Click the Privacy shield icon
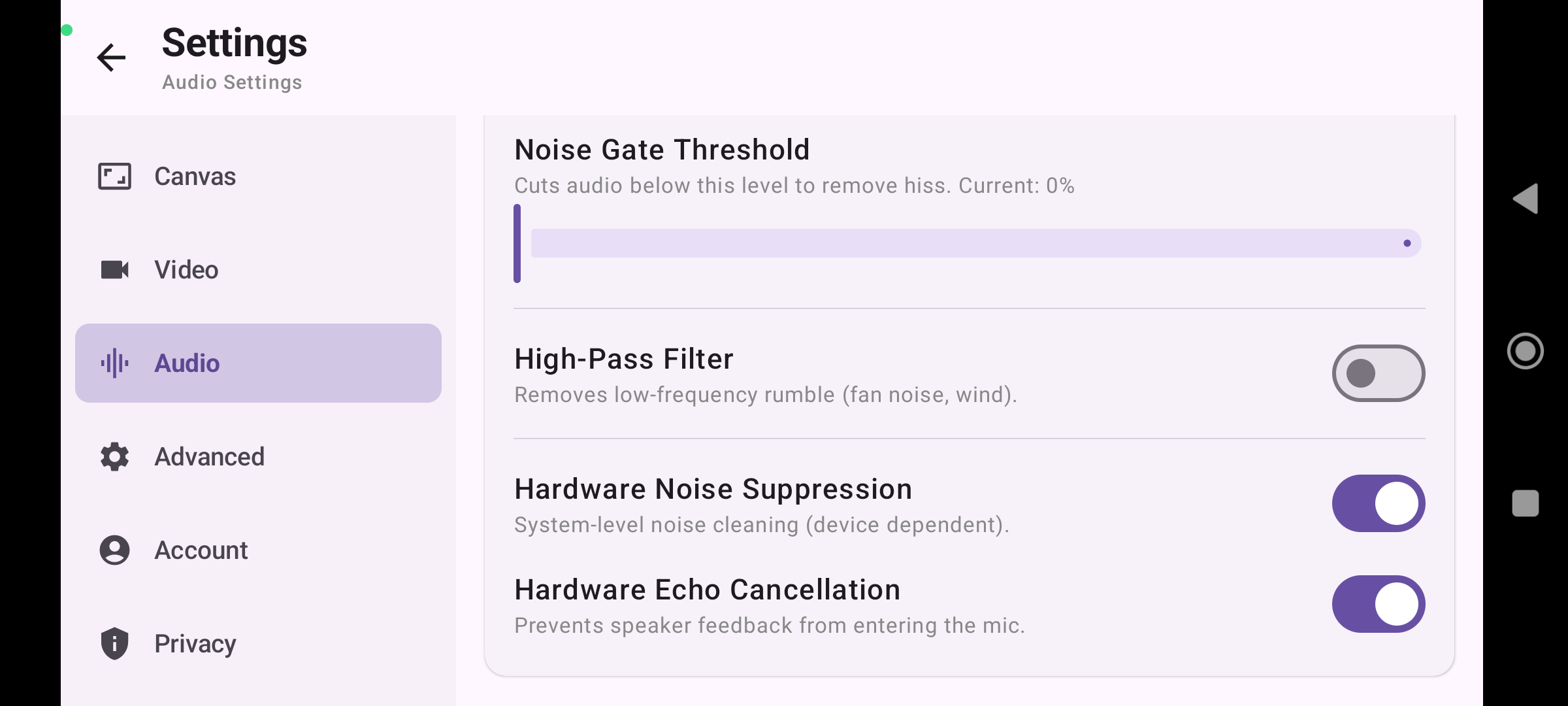The width and height of the screenshot is (1568, 706). point(114,643)
